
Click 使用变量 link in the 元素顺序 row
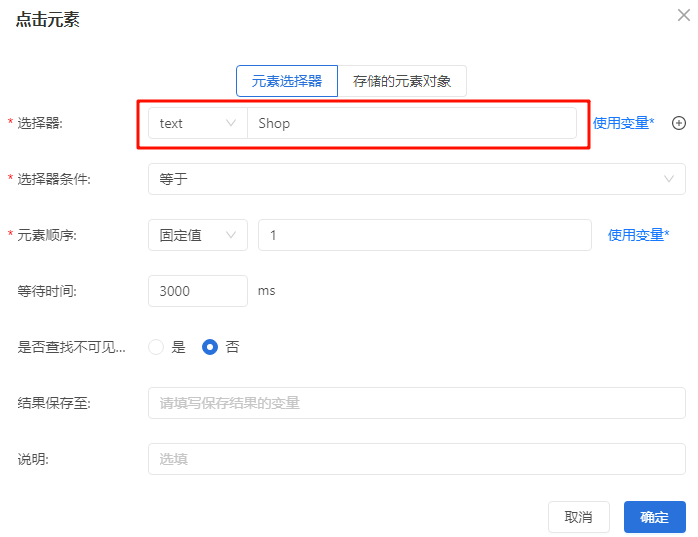(638, 235)
